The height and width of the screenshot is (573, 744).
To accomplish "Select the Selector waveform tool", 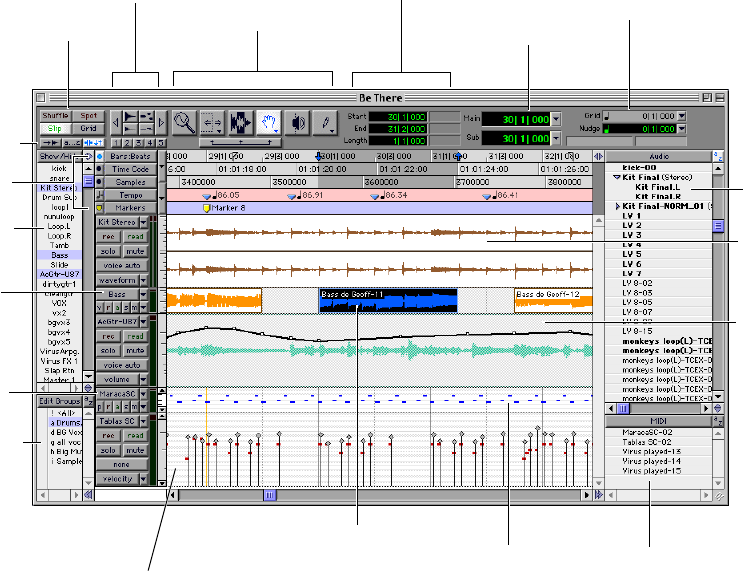I will point(241,123).
